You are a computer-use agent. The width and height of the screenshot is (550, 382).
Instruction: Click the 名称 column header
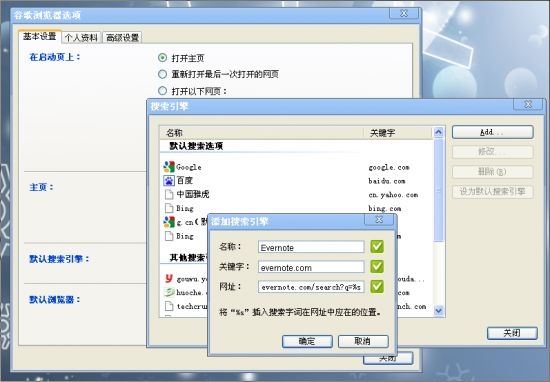point(261,133)
